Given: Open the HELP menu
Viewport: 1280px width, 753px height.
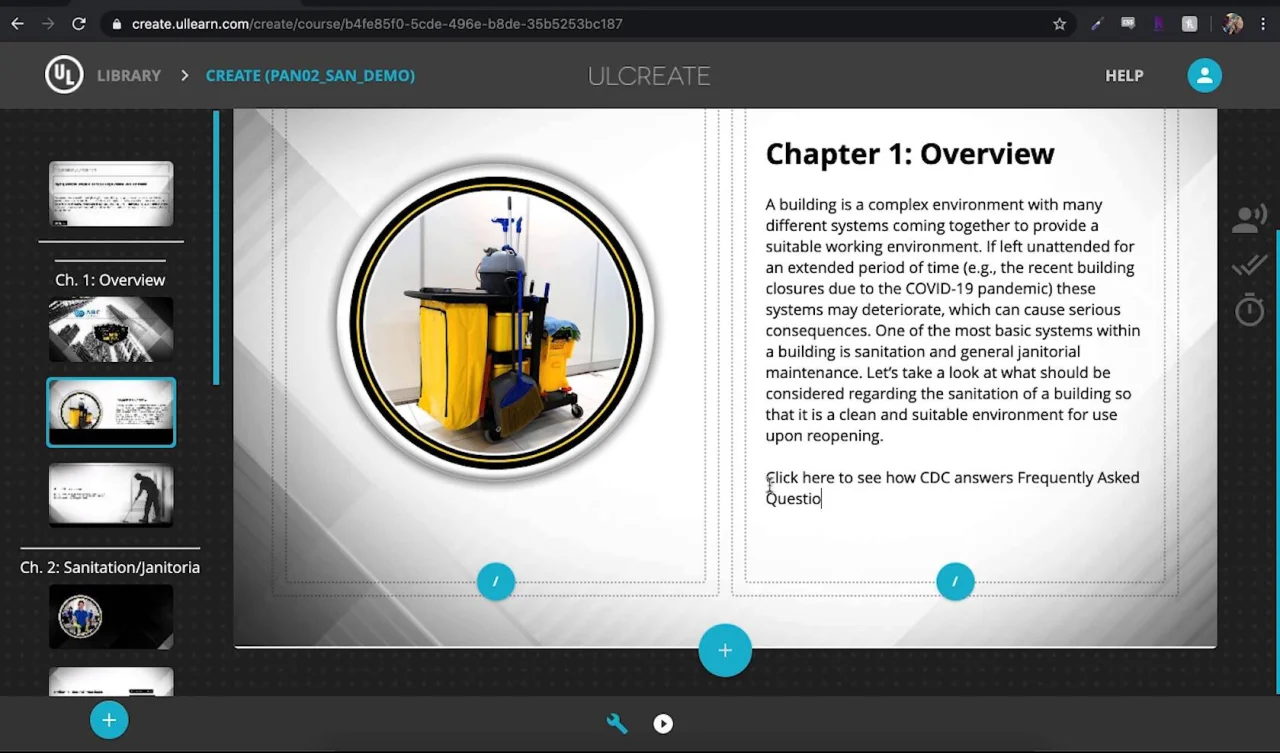Looking at the screenshot, I should click(1124, 76).
